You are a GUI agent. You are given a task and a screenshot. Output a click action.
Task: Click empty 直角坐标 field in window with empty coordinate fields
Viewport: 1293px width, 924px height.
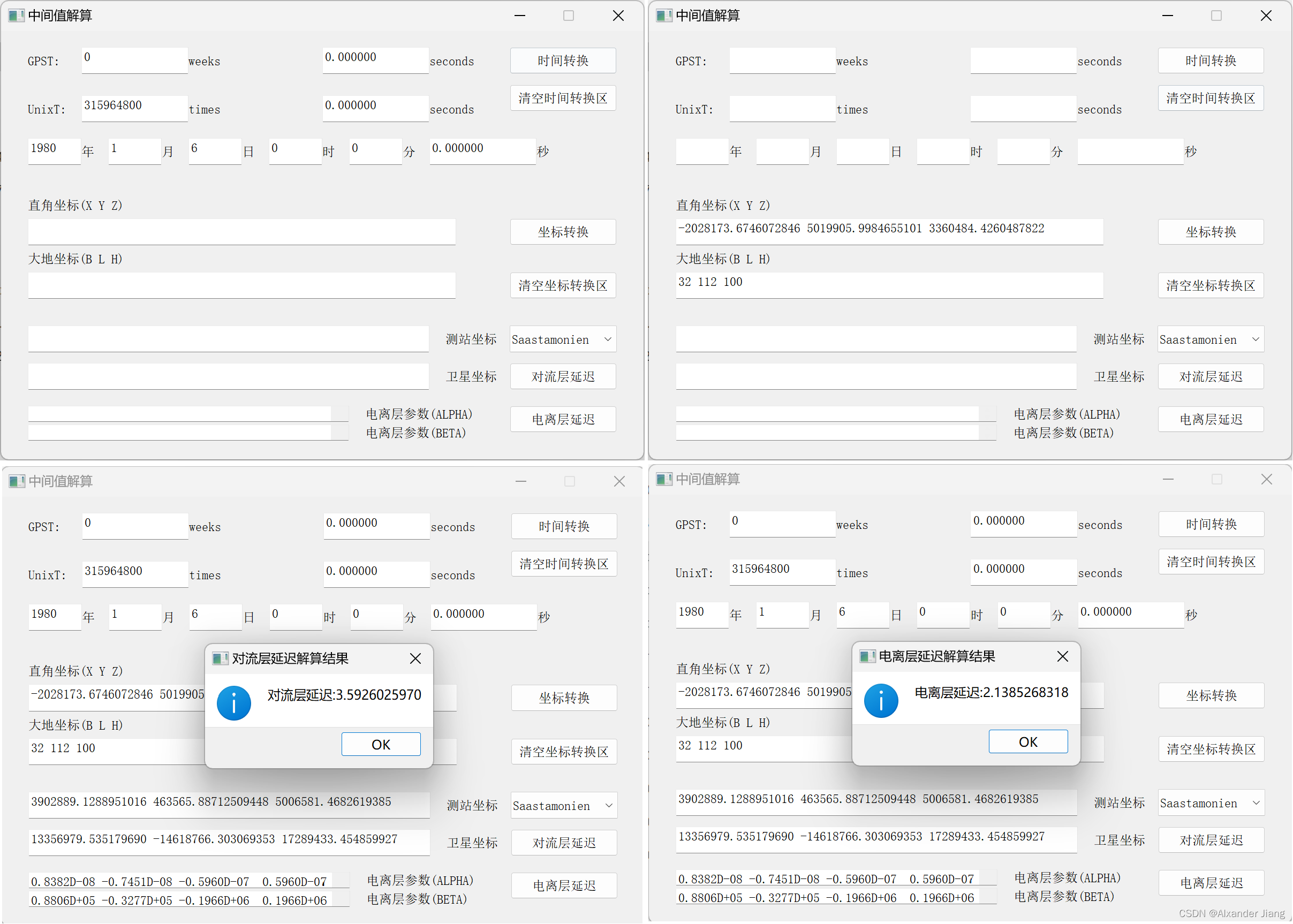tap(242, 232)
